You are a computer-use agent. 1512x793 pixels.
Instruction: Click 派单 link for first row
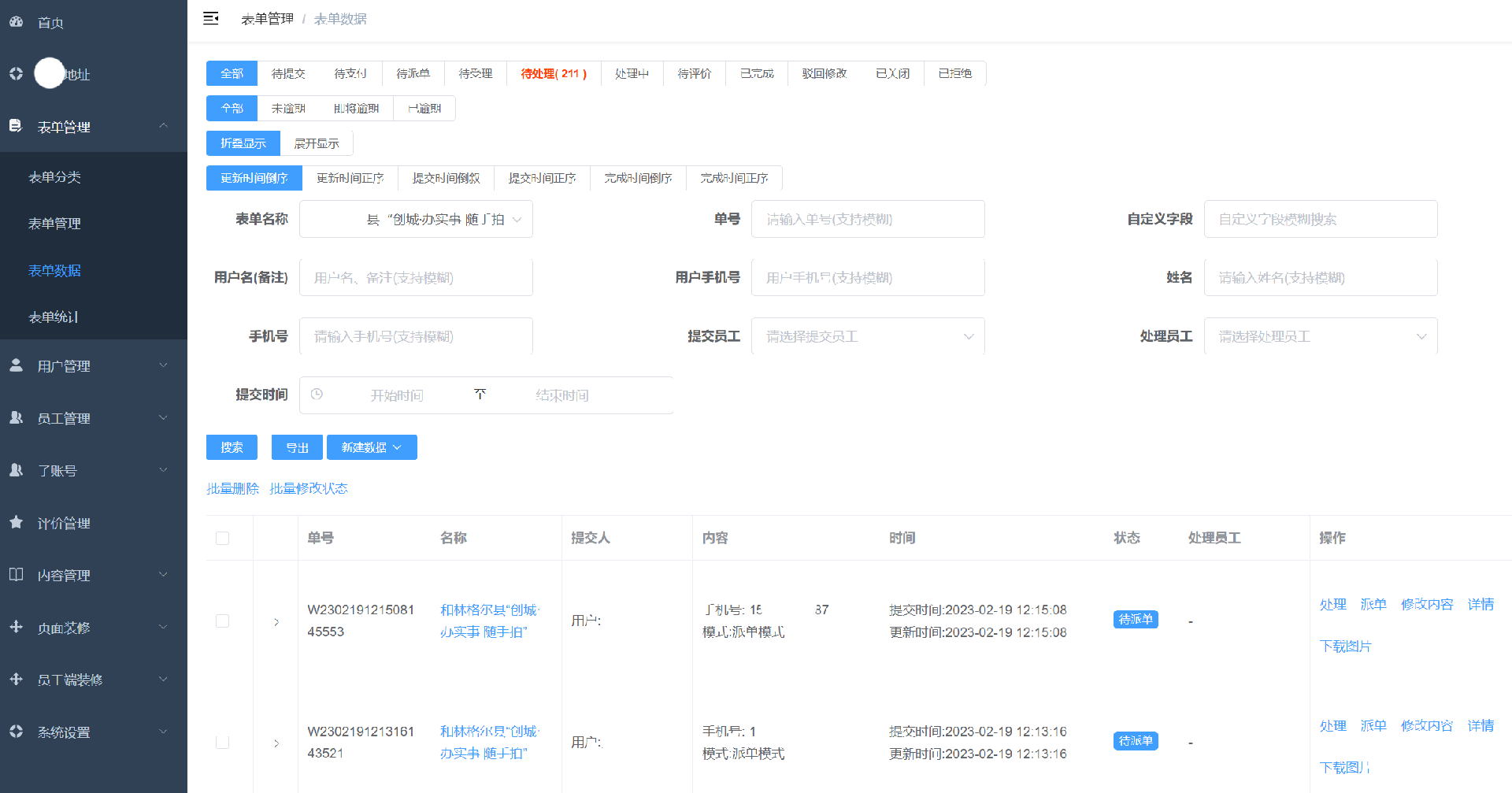point(1373,604)
